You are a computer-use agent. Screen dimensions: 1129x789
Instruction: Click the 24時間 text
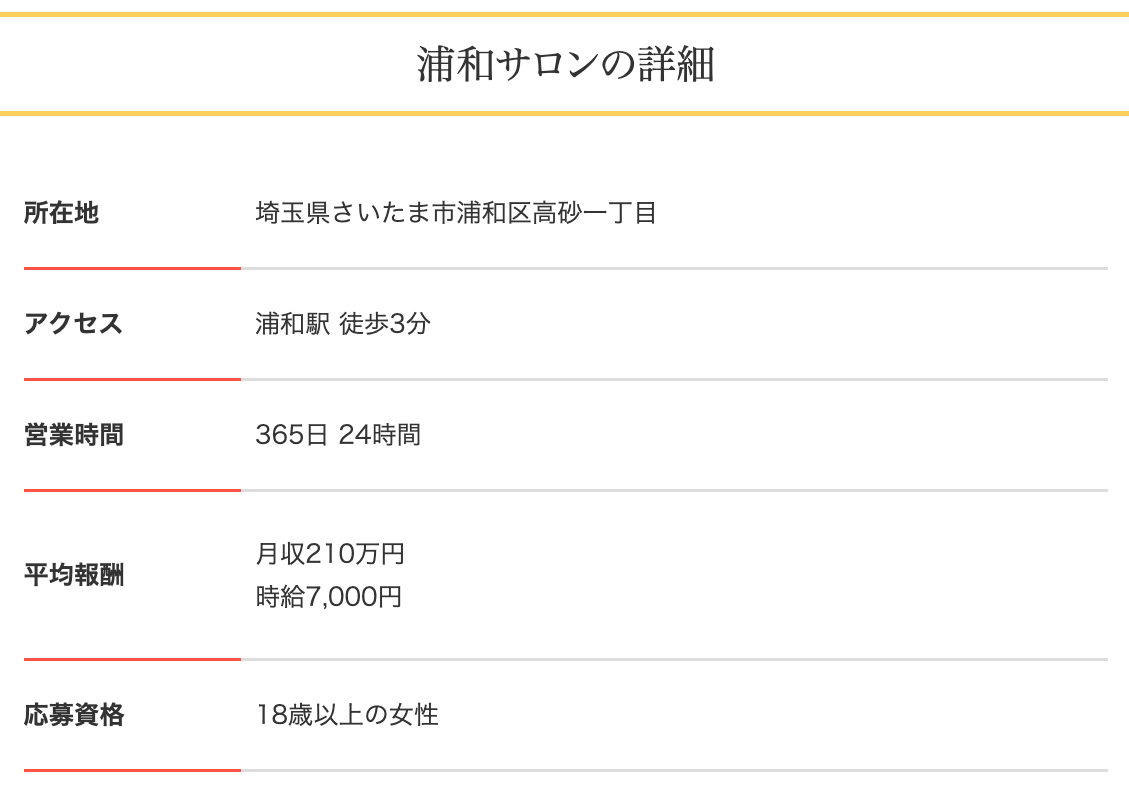(x=380, y=435)
